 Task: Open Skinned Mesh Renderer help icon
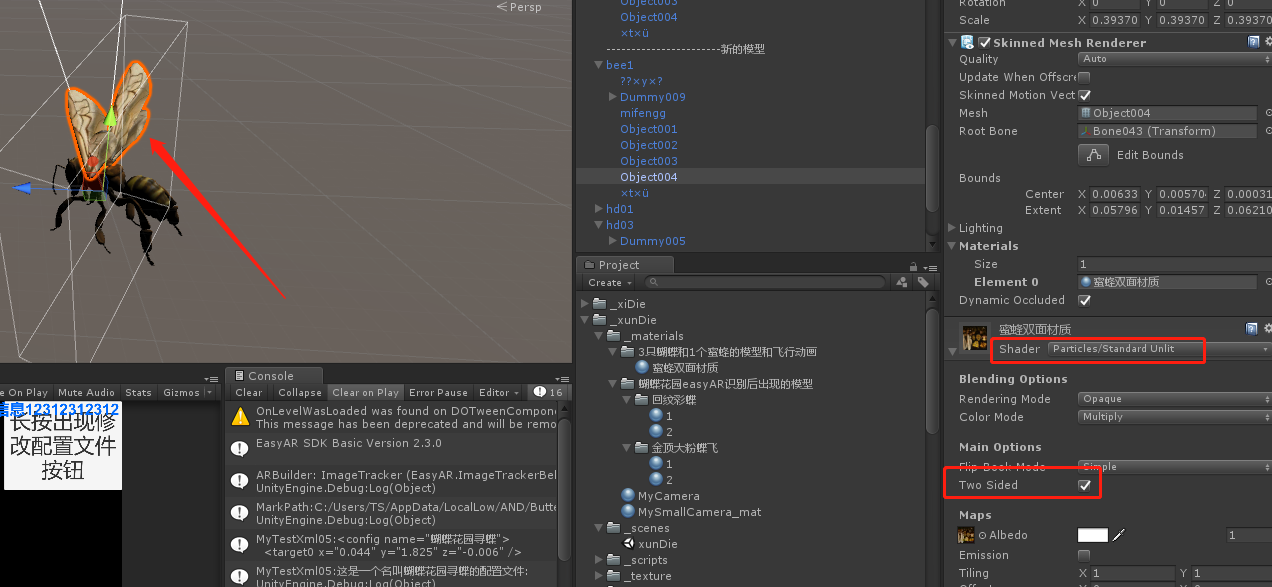(x=1253, y=42)
